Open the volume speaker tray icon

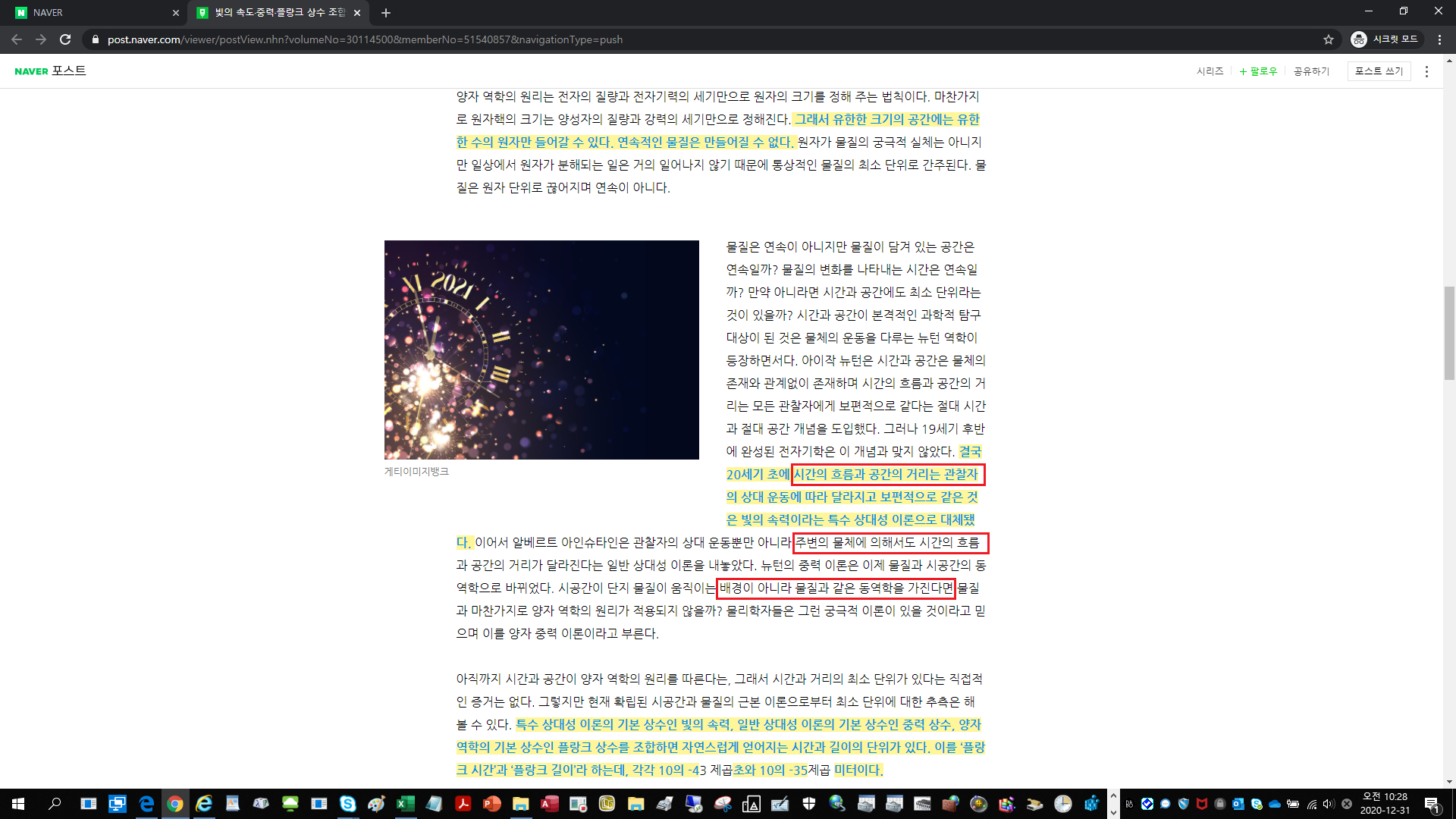1329,804
